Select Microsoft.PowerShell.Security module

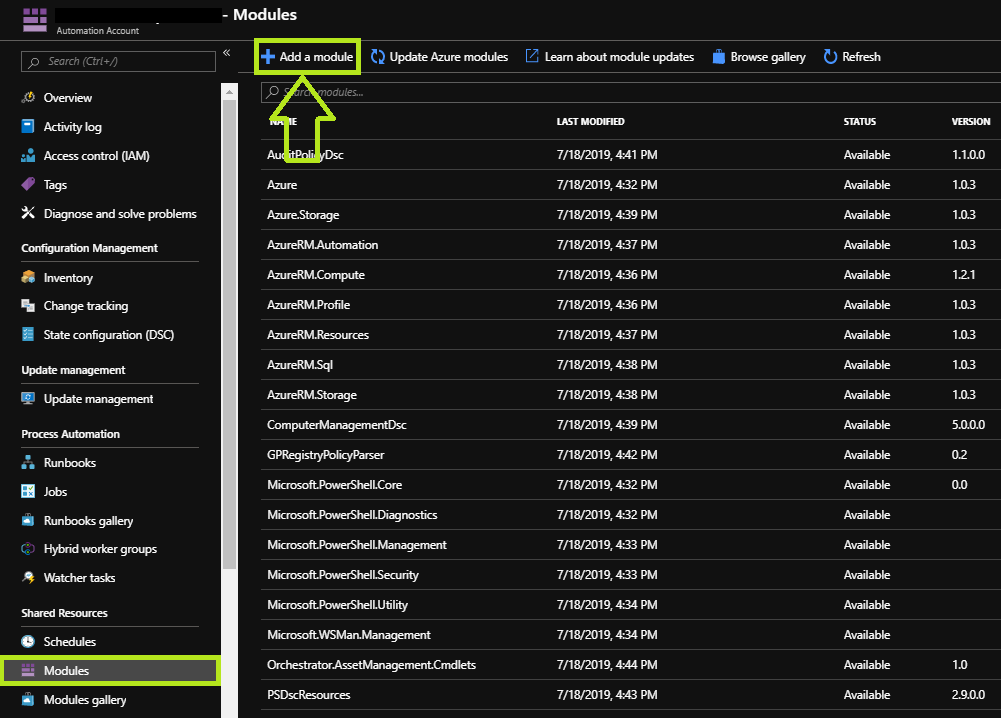click(631, 574)
